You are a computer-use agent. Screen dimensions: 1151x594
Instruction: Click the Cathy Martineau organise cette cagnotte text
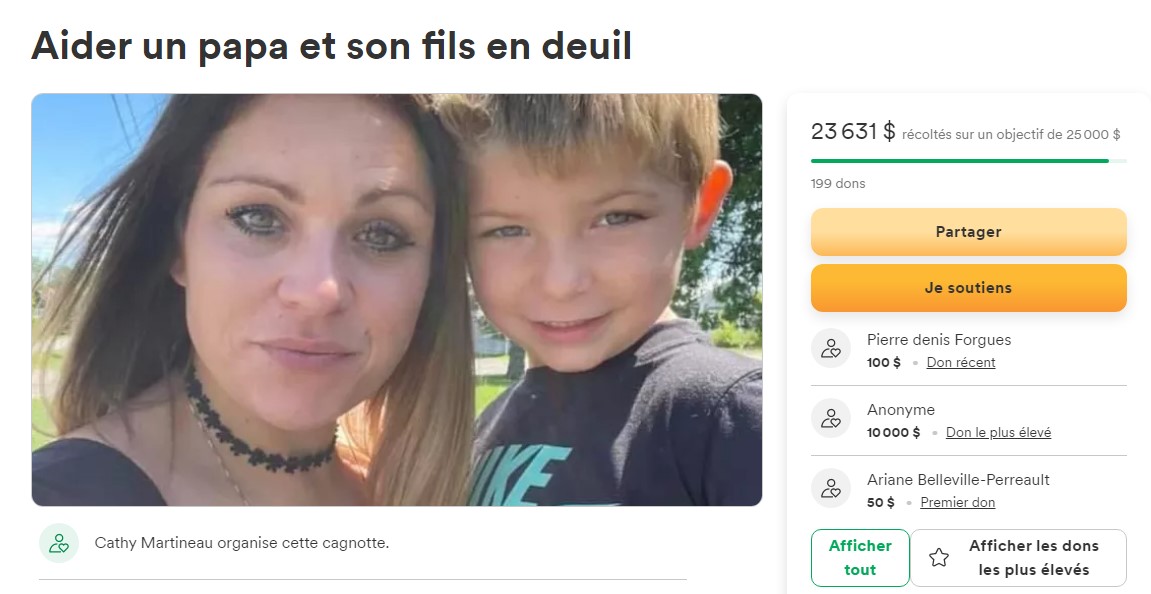242,543
